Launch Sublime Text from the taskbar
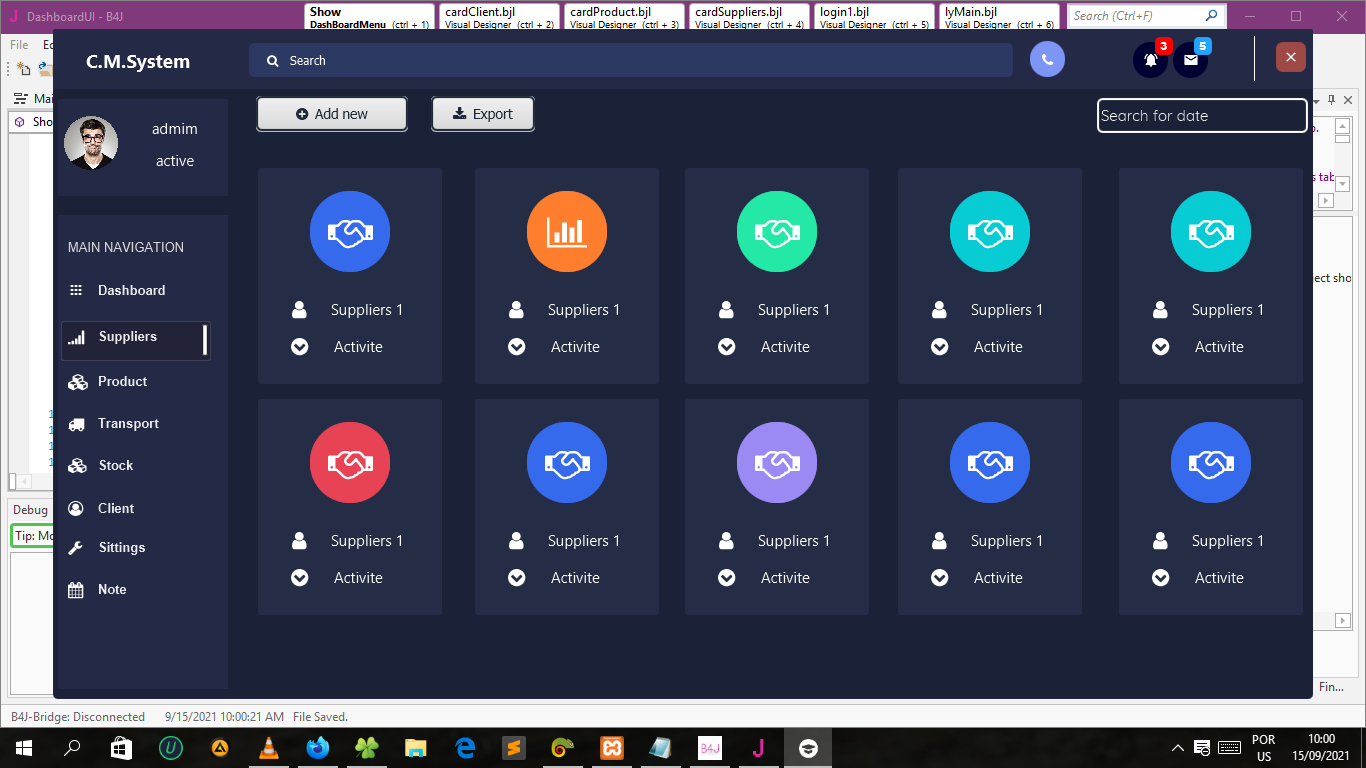Image resolution: width=1366 pixels, height=768 pixels. (514, 748)
